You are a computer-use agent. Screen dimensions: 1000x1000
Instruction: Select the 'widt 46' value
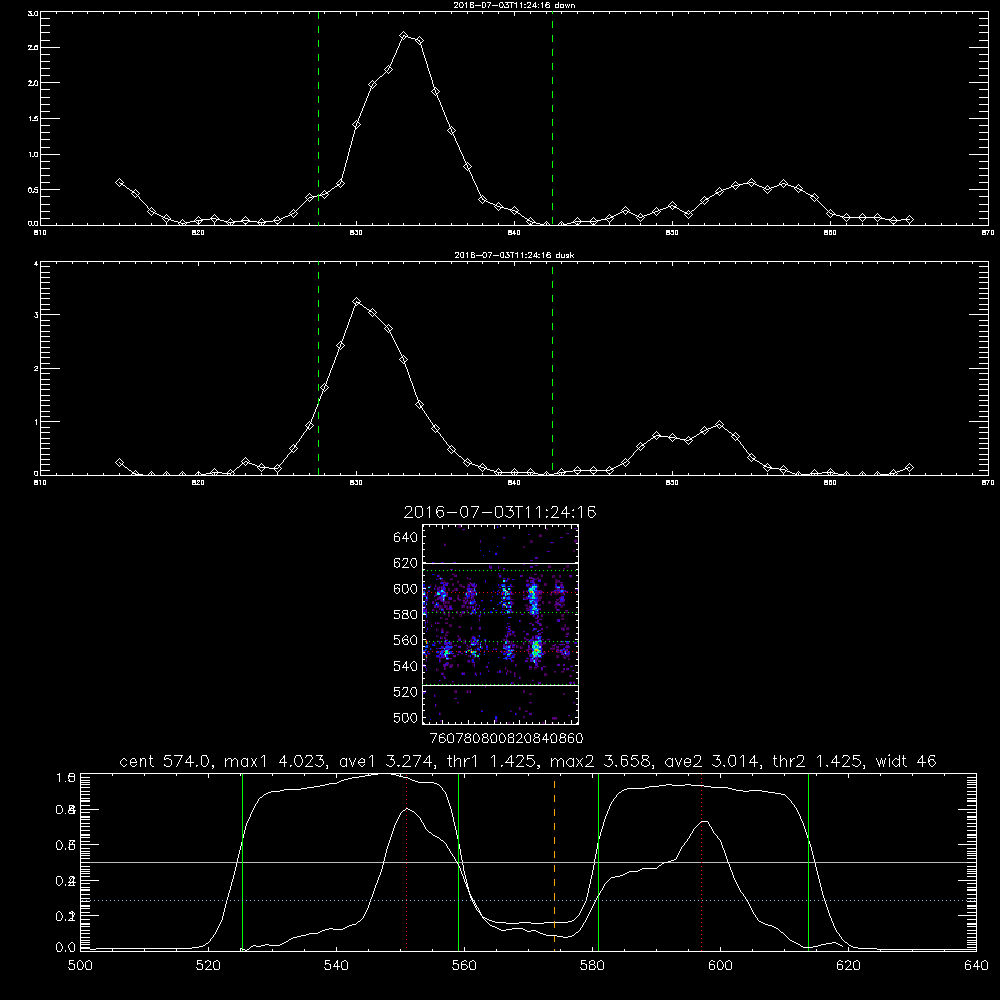pos(906,761)
